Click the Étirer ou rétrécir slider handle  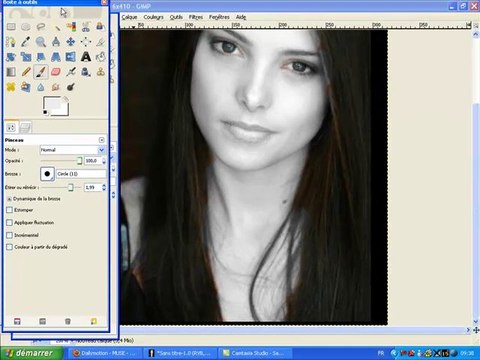pyautogui.click(x=70, y=187)
